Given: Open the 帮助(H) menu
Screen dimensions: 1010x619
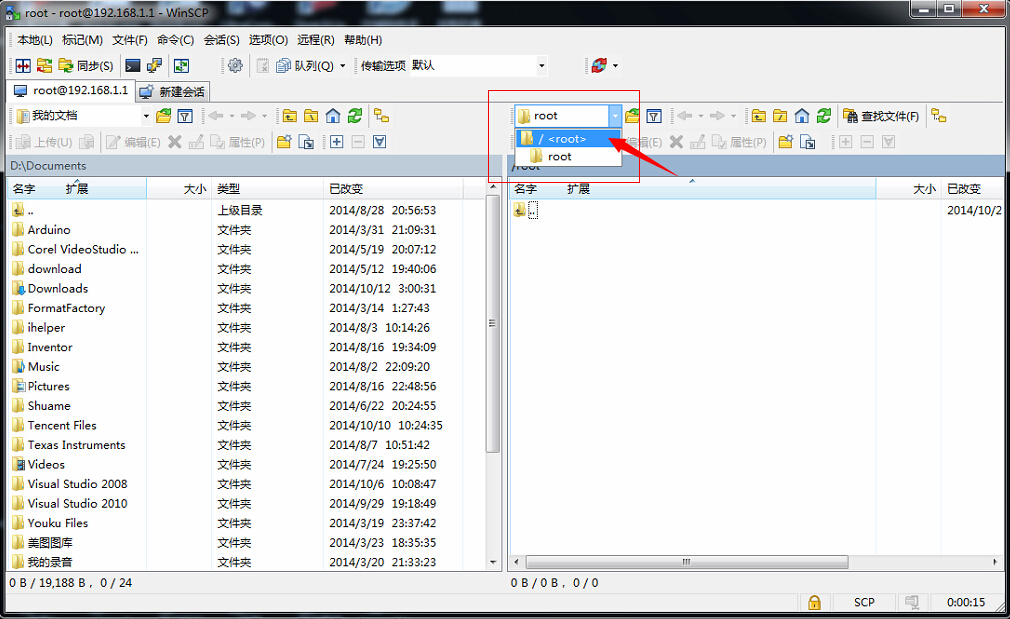Looking at the screenshot, I should click(363, 40).
